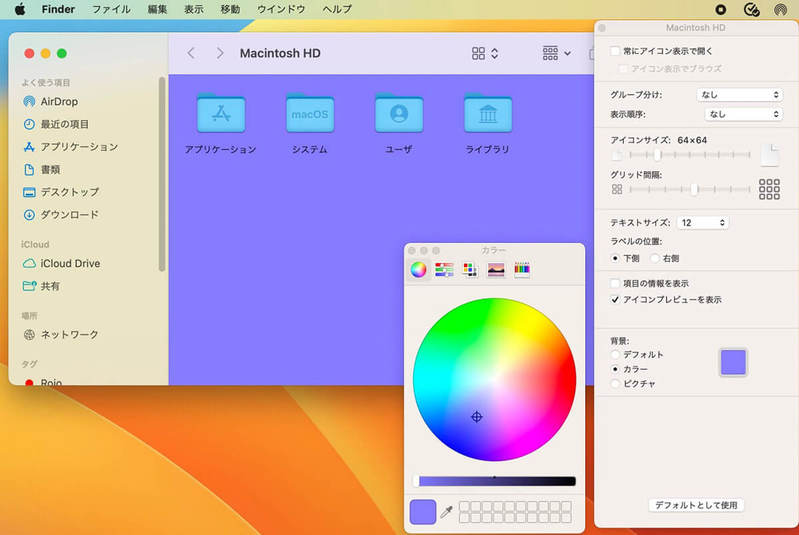Screen dimensions: 799x535
Task: Select ピクチャ background radio
Action: pyautogui.click(x=615, y=384)
